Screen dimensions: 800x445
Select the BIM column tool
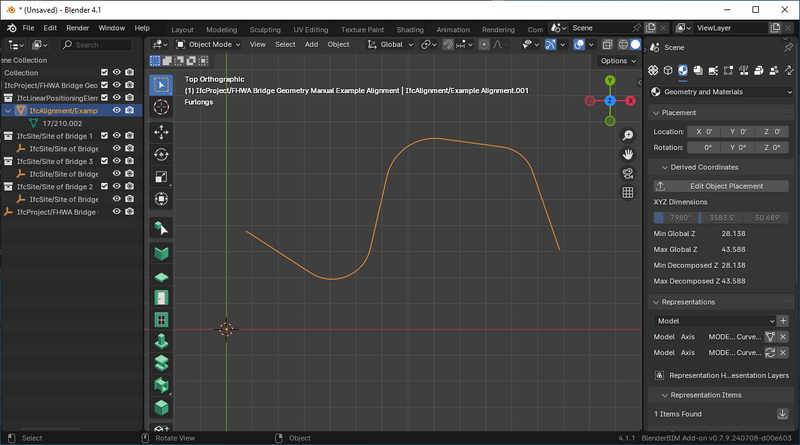tap(161, 341)
